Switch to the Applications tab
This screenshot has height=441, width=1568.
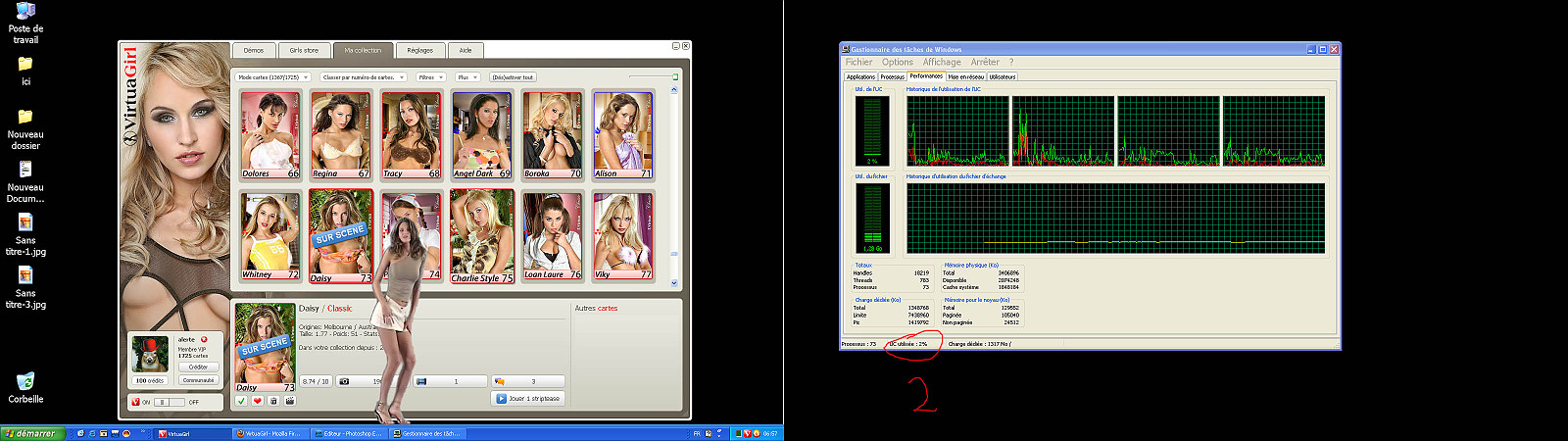point(860,76)
